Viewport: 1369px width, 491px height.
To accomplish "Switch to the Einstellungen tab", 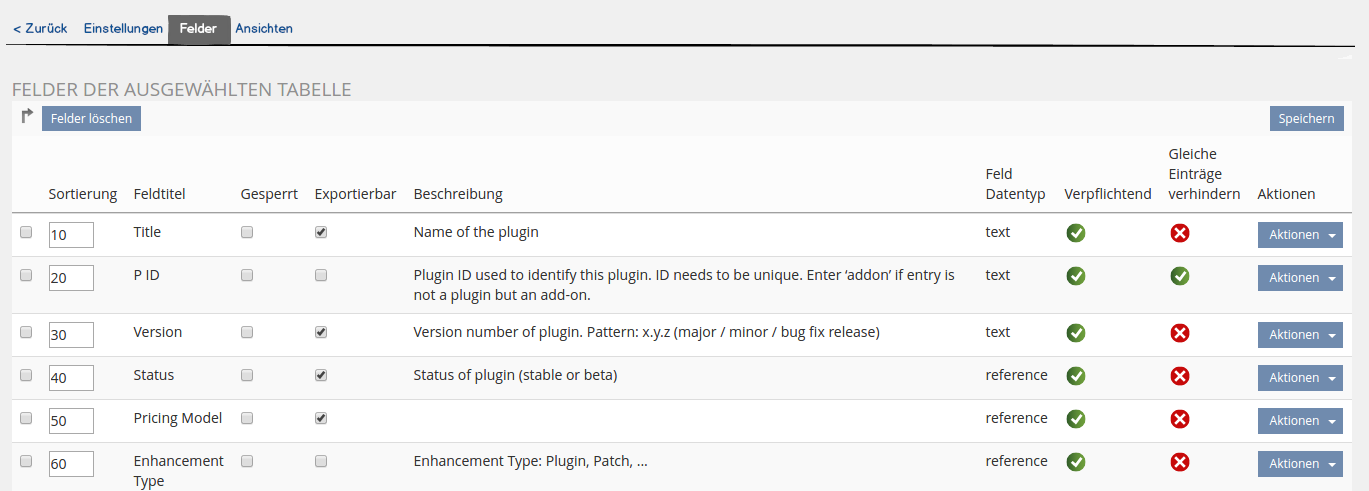I will pyautogui.click(x=123, y=29).
